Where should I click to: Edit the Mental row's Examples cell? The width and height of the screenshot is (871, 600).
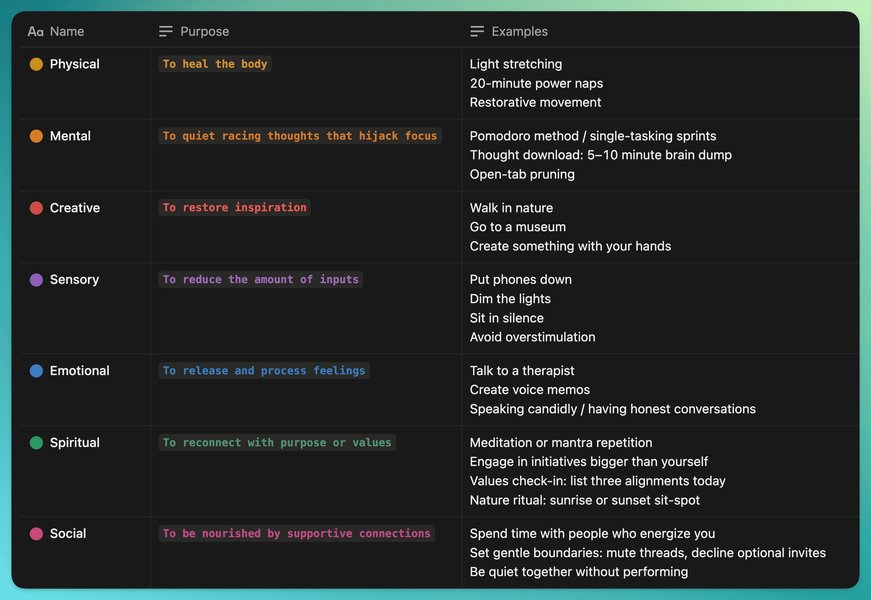pyautogui.click(x=600, y=155)
